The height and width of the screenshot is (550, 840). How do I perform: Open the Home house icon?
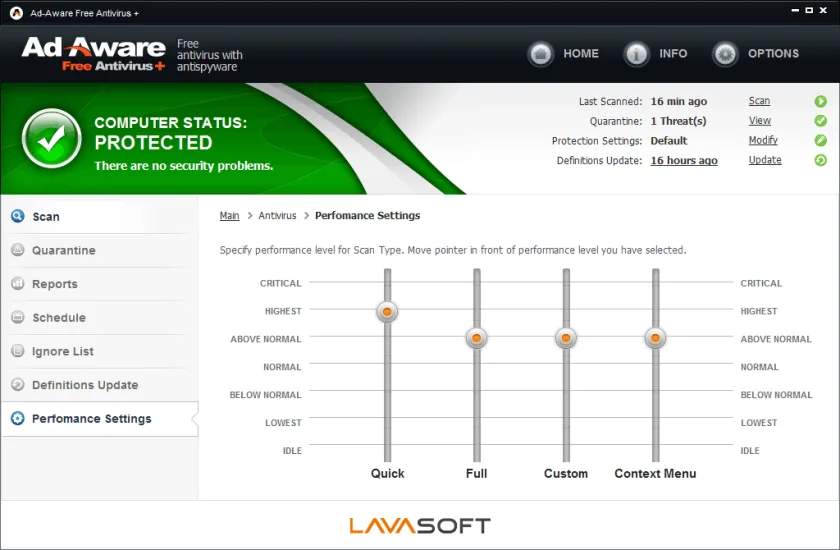tap(541, 54)
